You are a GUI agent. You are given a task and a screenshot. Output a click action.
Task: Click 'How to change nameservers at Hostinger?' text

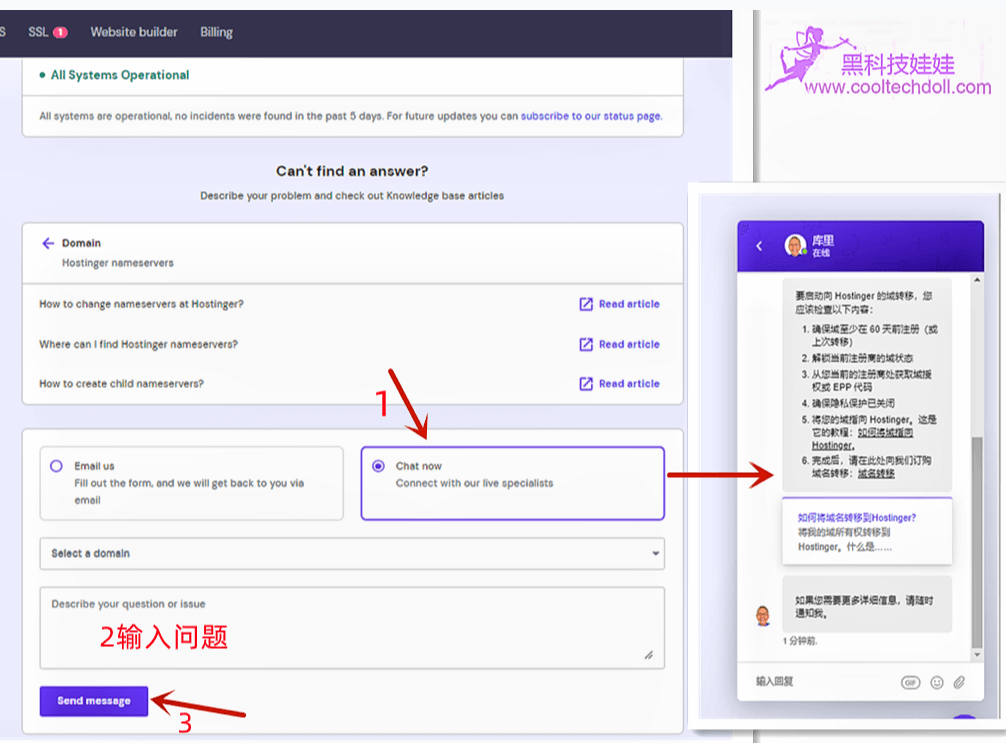pyautogui.click(x=141, y=304)
